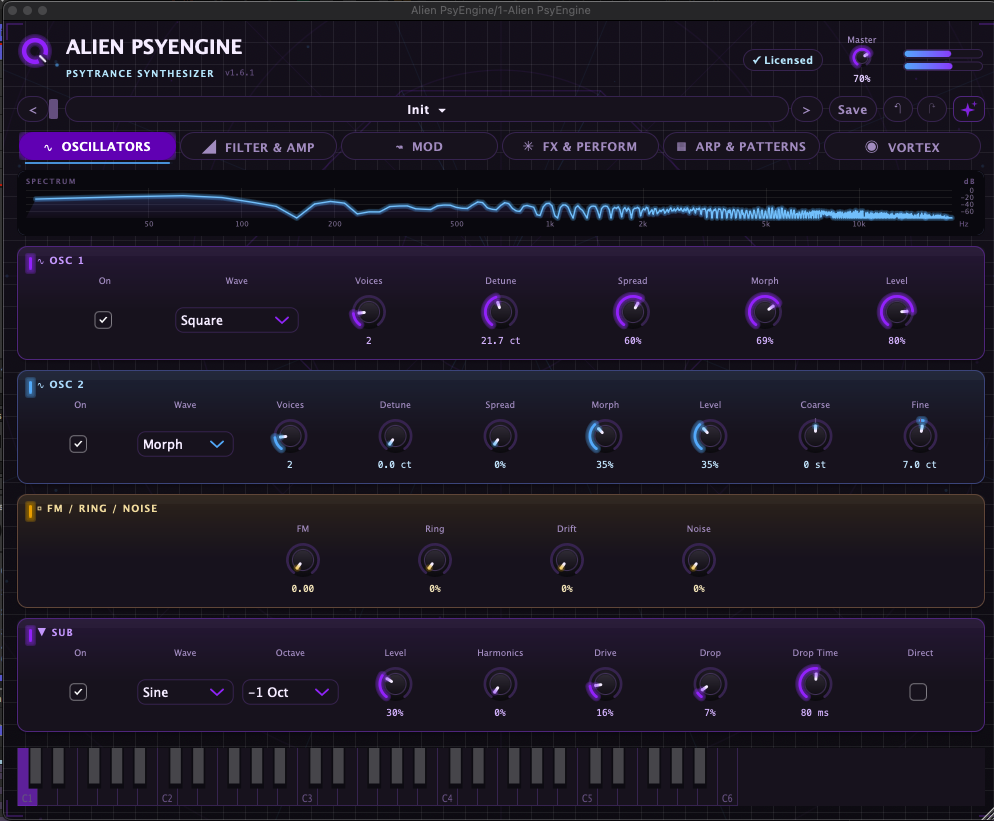Play the C3 key on keyboard

tap(305, 796)
